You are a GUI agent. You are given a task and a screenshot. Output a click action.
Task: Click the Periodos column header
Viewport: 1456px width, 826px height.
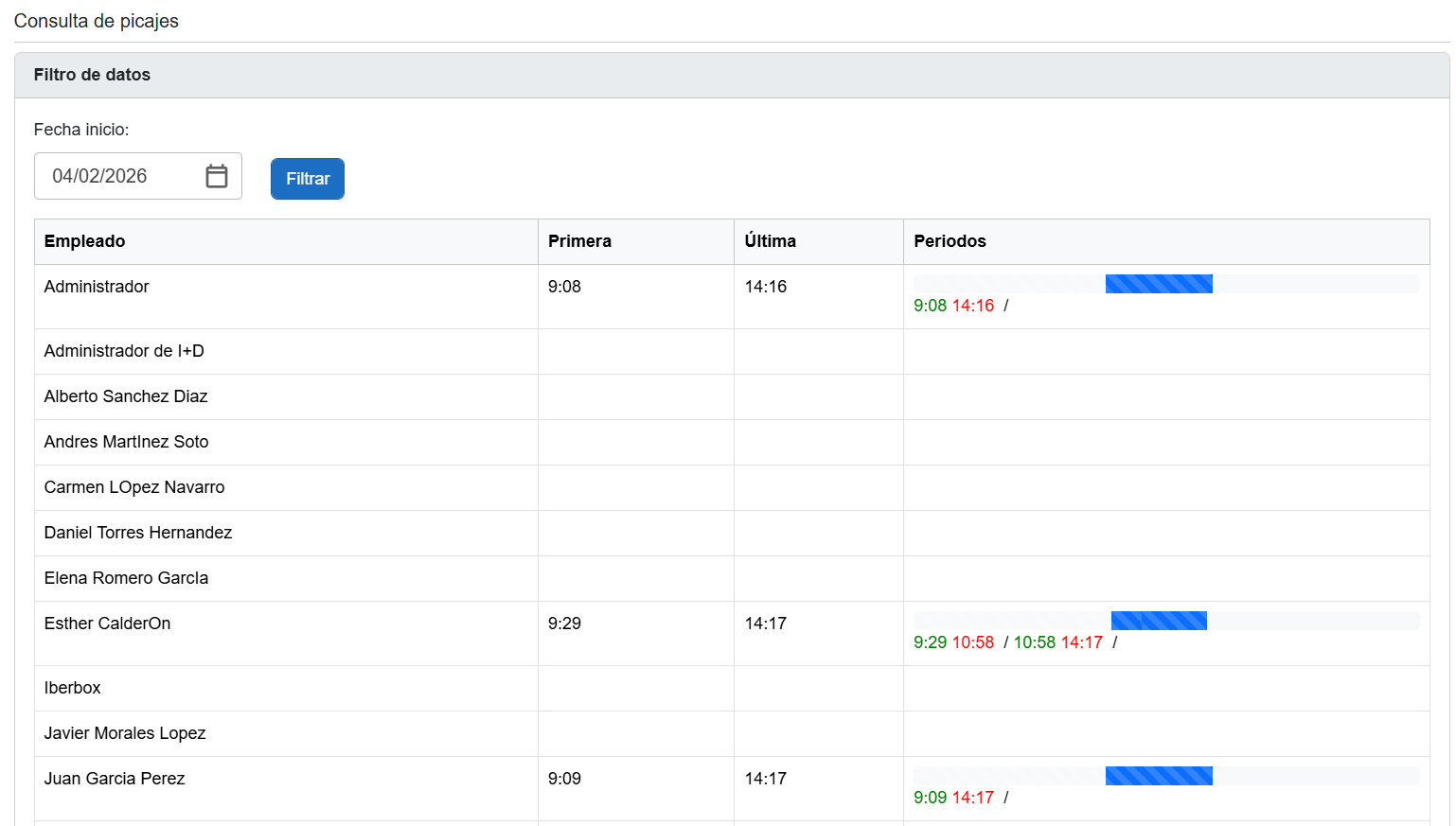[950, 241]
